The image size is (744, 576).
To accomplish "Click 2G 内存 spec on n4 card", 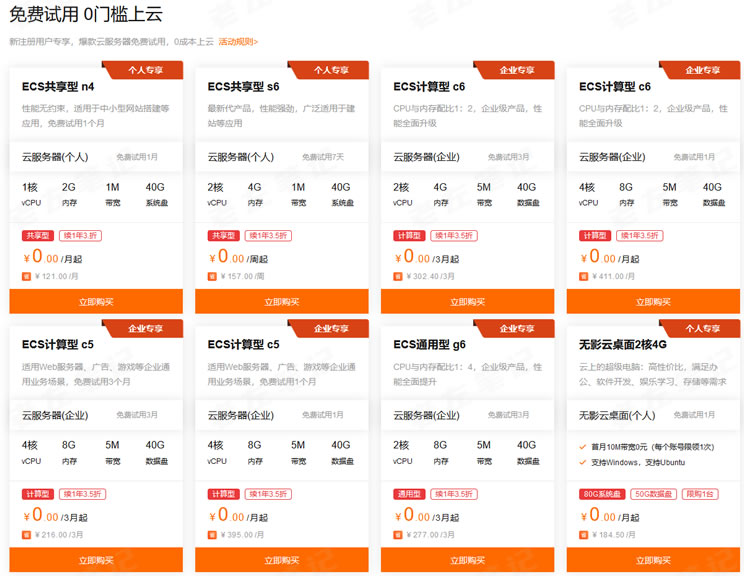I will click(69, 195).
